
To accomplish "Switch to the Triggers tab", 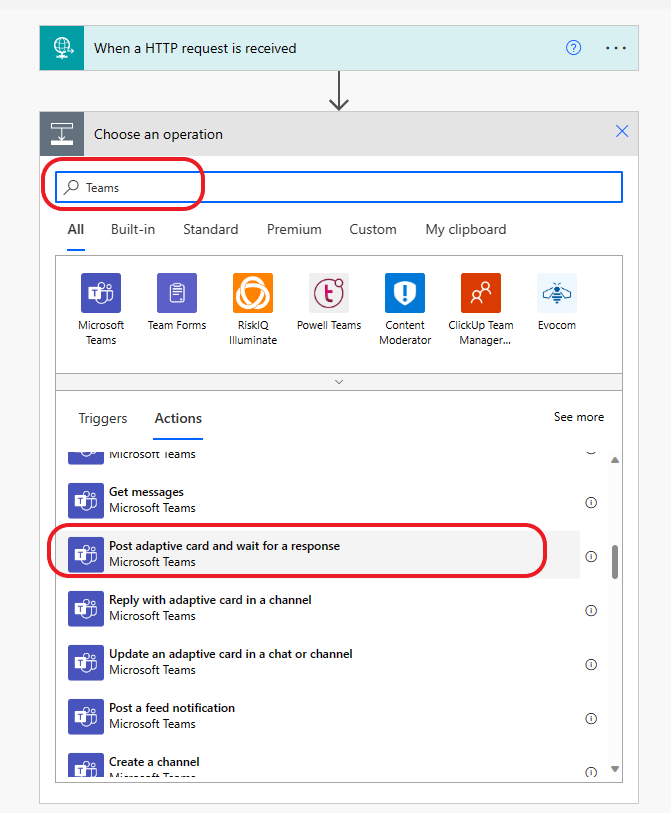I will point(103,418).
